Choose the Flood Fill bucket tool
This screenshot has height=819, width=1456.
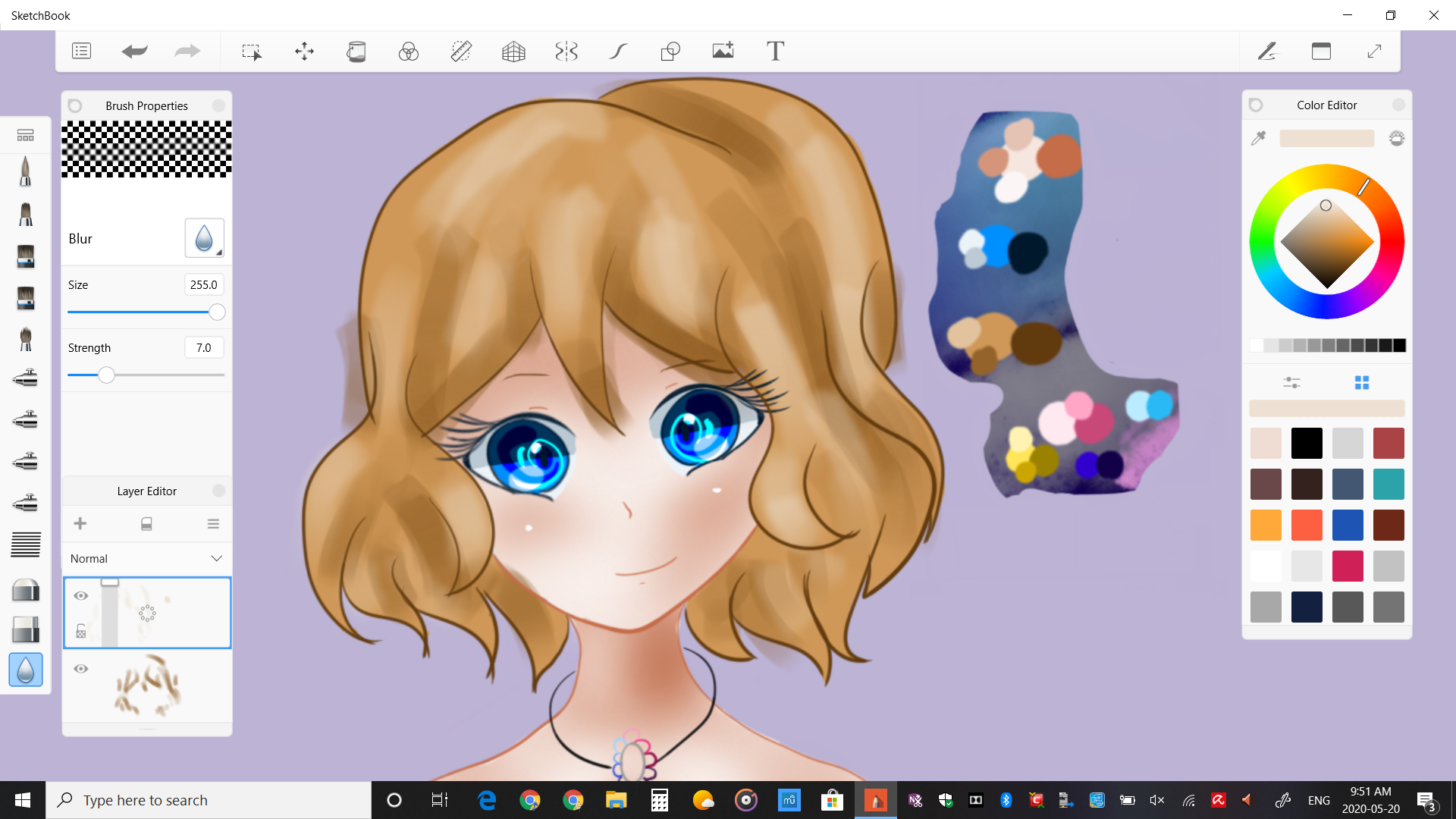(356, 51)
